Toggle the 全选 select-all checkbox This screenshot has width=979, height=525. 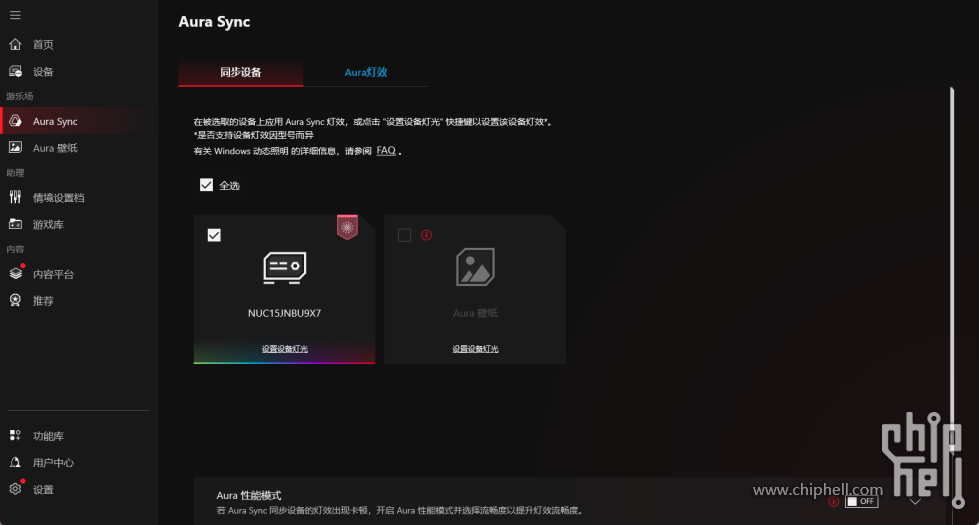point(206,185)
